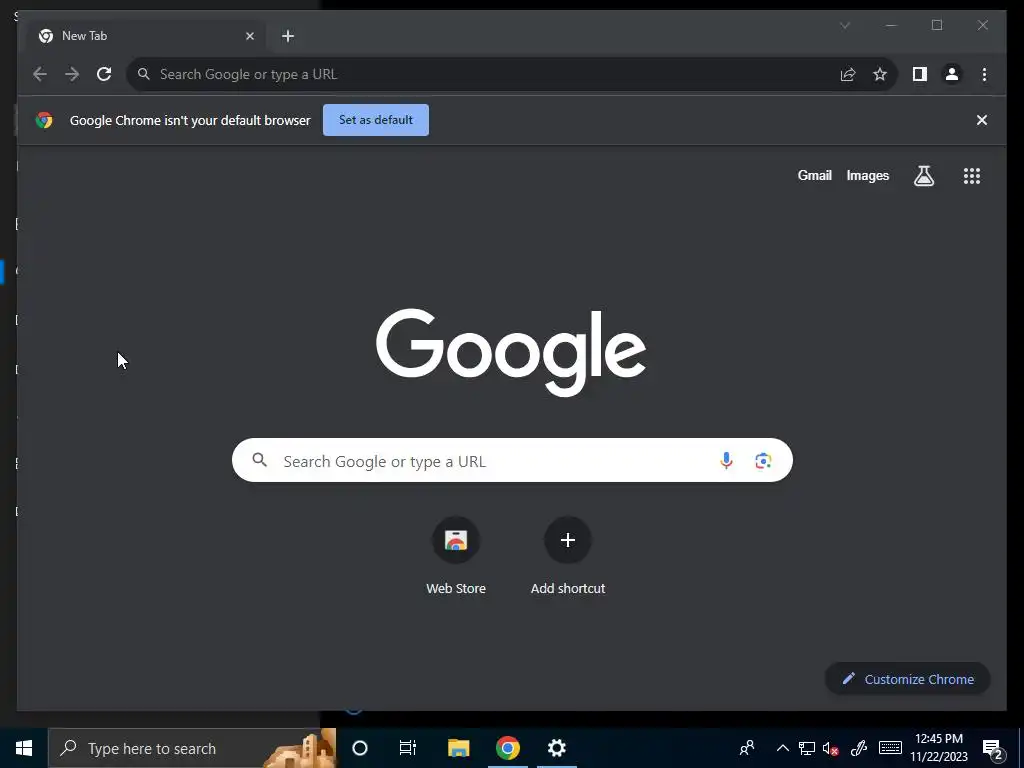Viewport: 1024px width, 768px height.
Task: Dismiss the default browser notification bar
Action: 982,120
